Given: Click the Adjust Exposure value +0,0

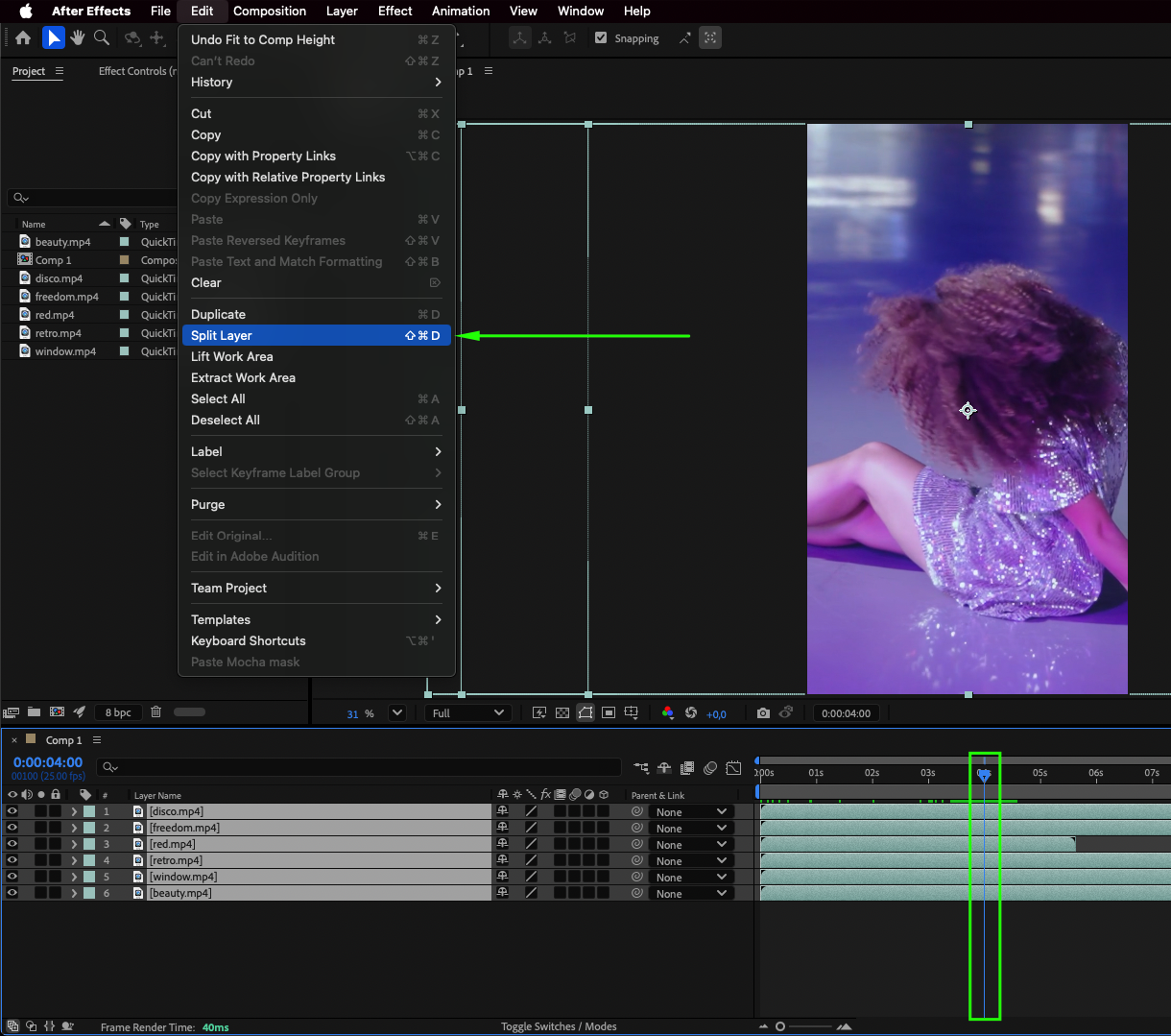Looking at the screenshot, I should tap(716, 714).
